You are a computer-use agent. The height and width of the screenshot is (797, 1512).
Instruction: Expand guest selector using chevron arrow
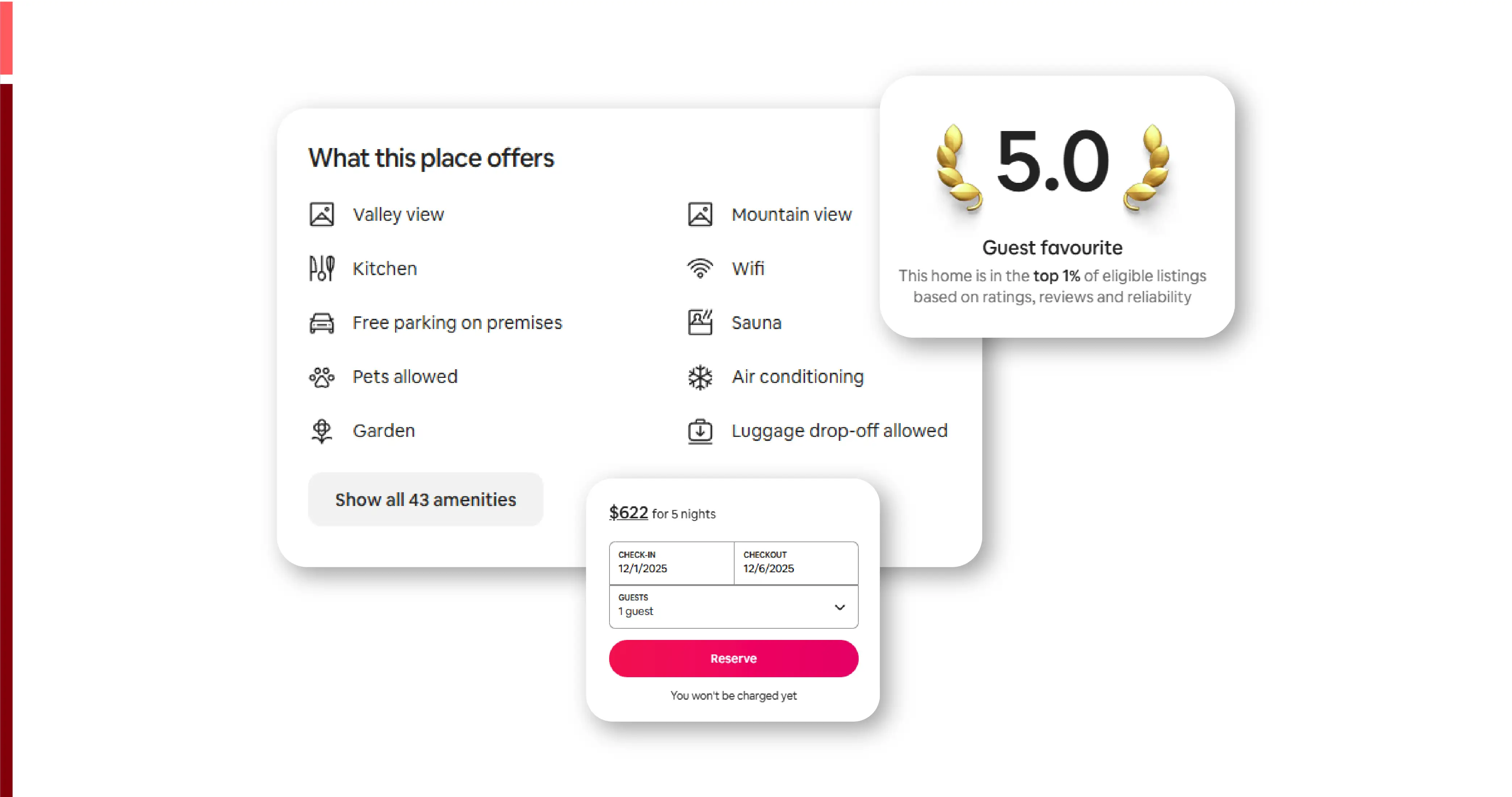[839, 607]
